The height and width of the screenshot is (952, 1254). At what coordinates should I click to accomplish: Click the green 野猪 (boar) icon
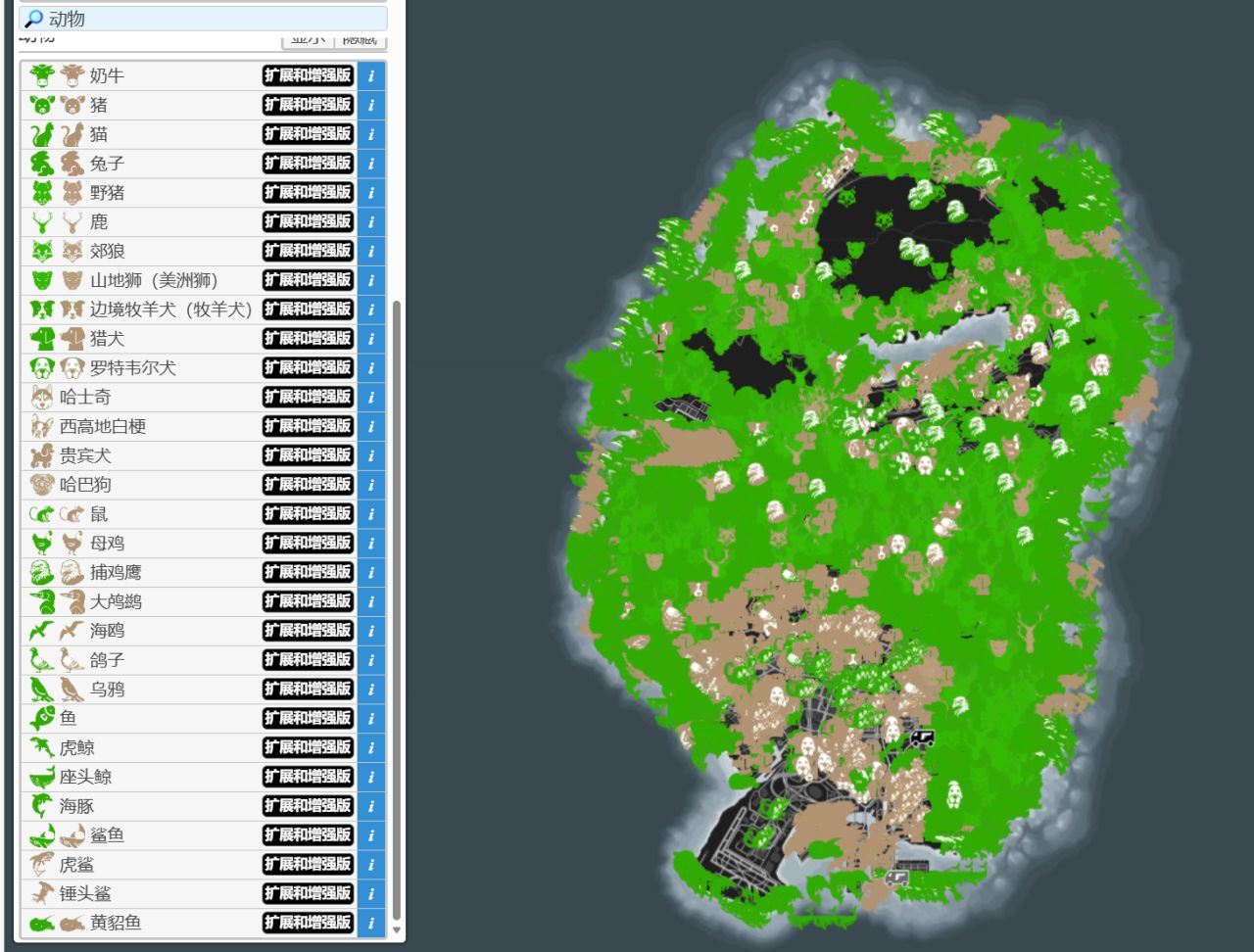[41, 193]
